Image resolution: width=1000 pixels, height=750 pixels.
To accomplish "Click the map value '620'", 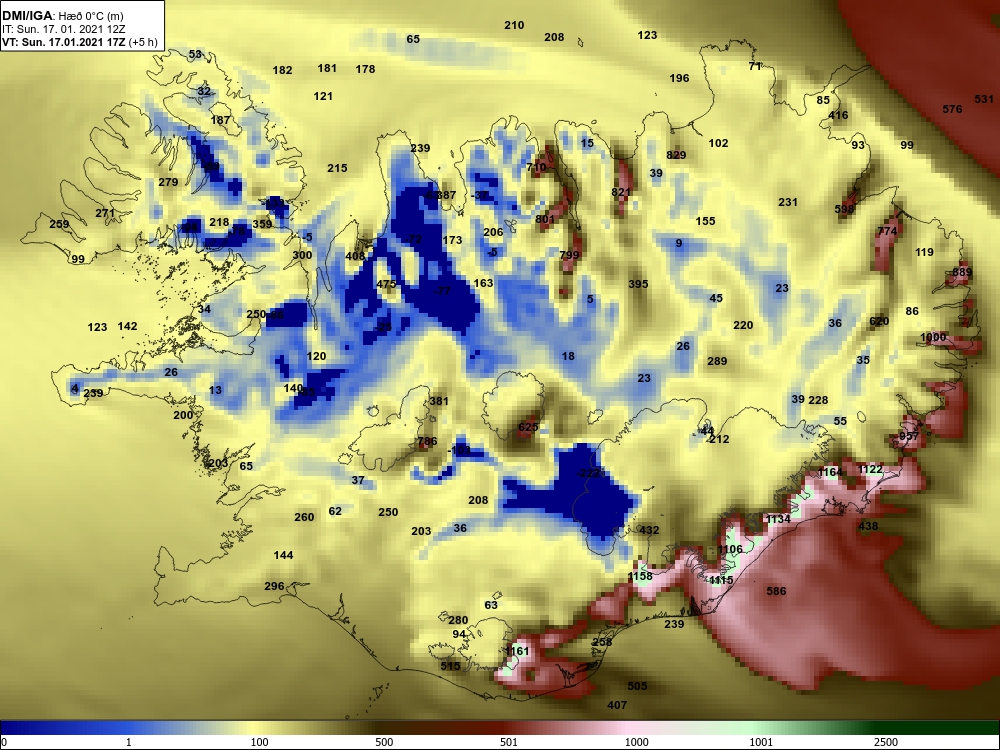I will 879,321.
